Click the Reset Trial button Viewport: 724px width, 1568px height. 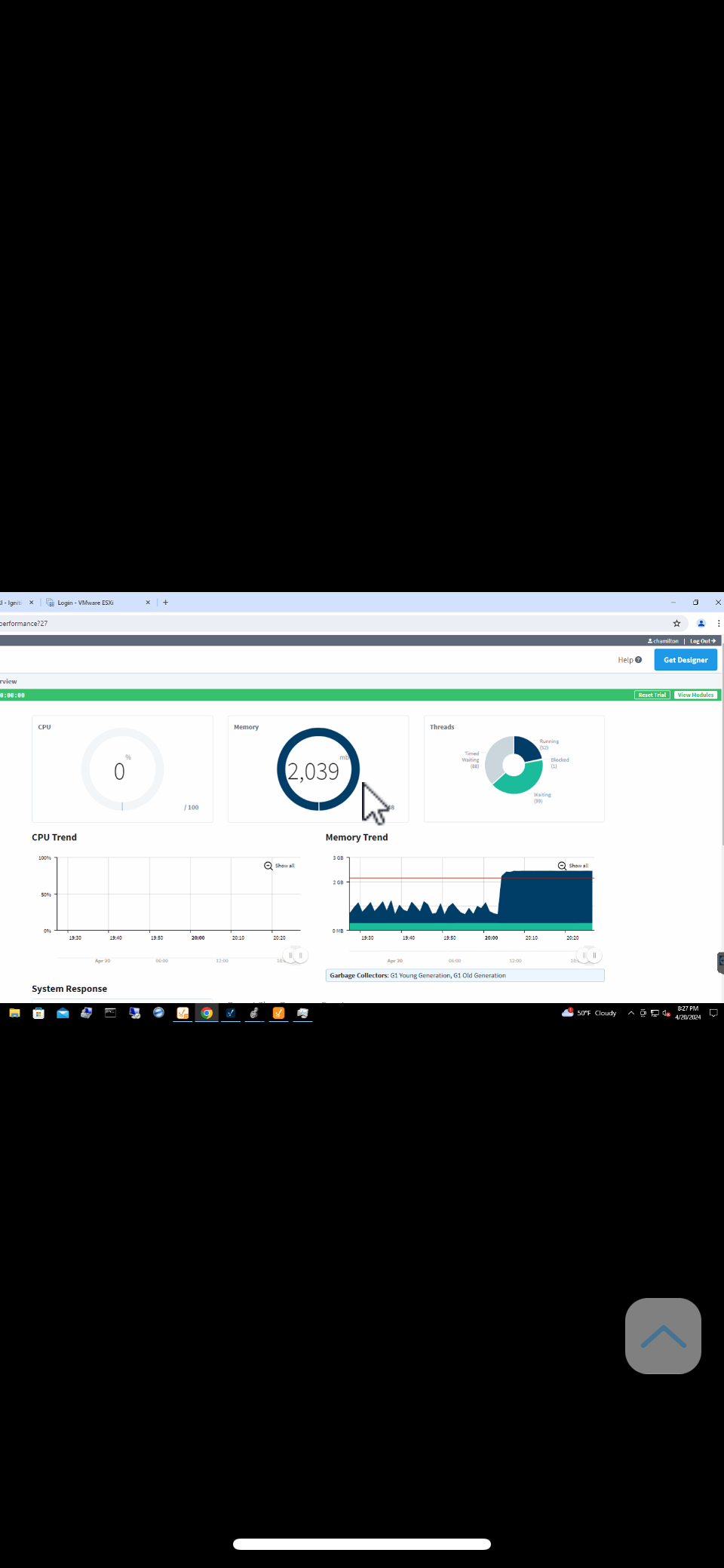coord(652,695)
